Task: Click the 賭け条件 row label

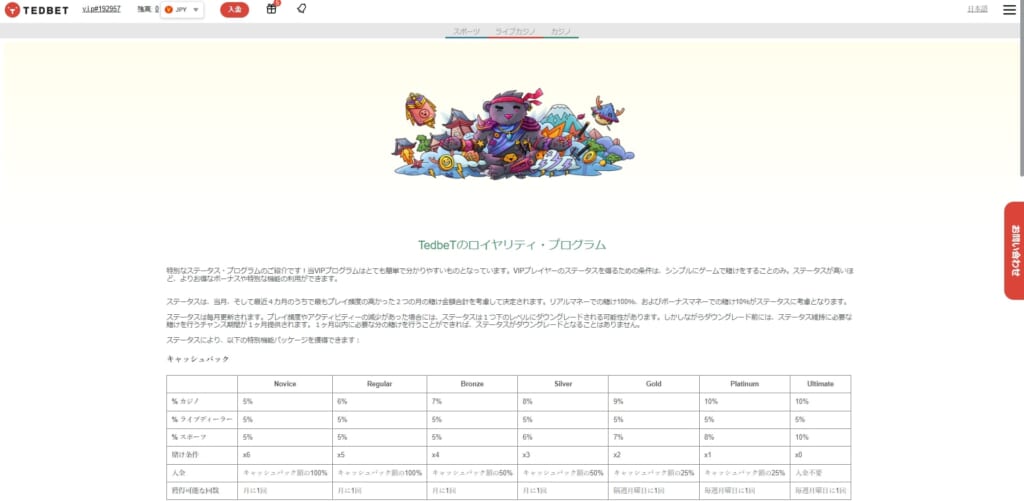Action: point(202,455)
